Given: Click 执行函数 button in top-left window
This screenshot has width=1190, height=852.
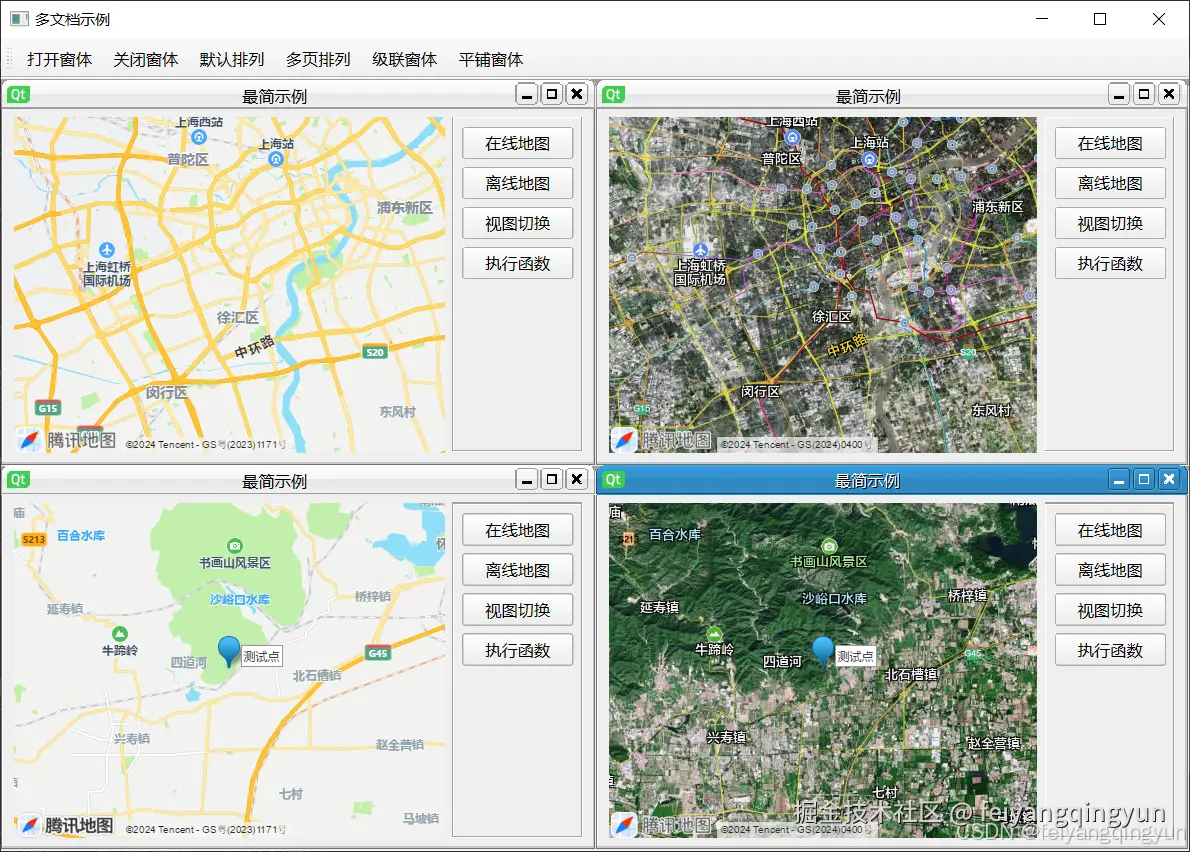Looking at the screenshot, I should pos(518,263).
